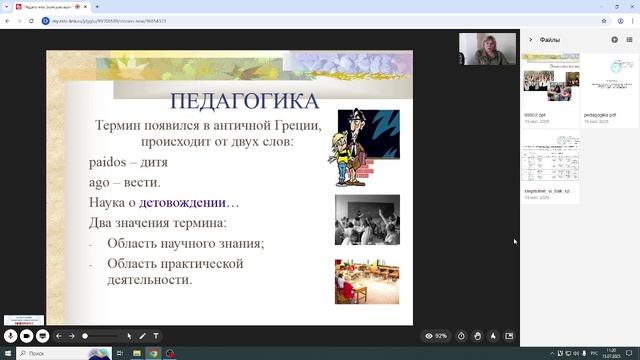Viewport: 640px width, 360px height.
Task: Toggle the screen sharing monitor button
Action: coord(42,336)
